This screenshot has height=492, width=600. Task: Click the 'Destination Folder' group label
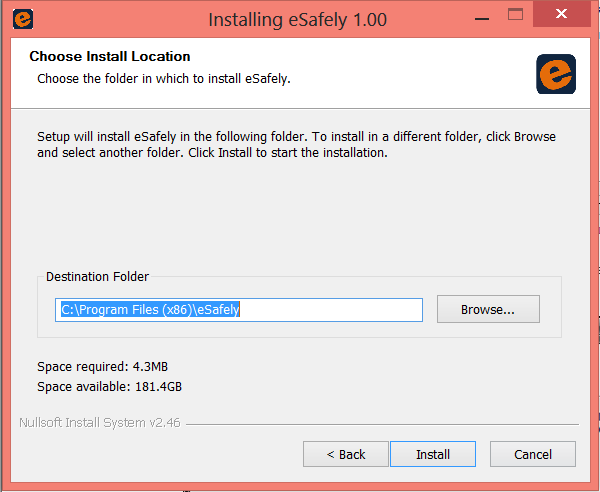pyautogui.click(x=97, y=277)
